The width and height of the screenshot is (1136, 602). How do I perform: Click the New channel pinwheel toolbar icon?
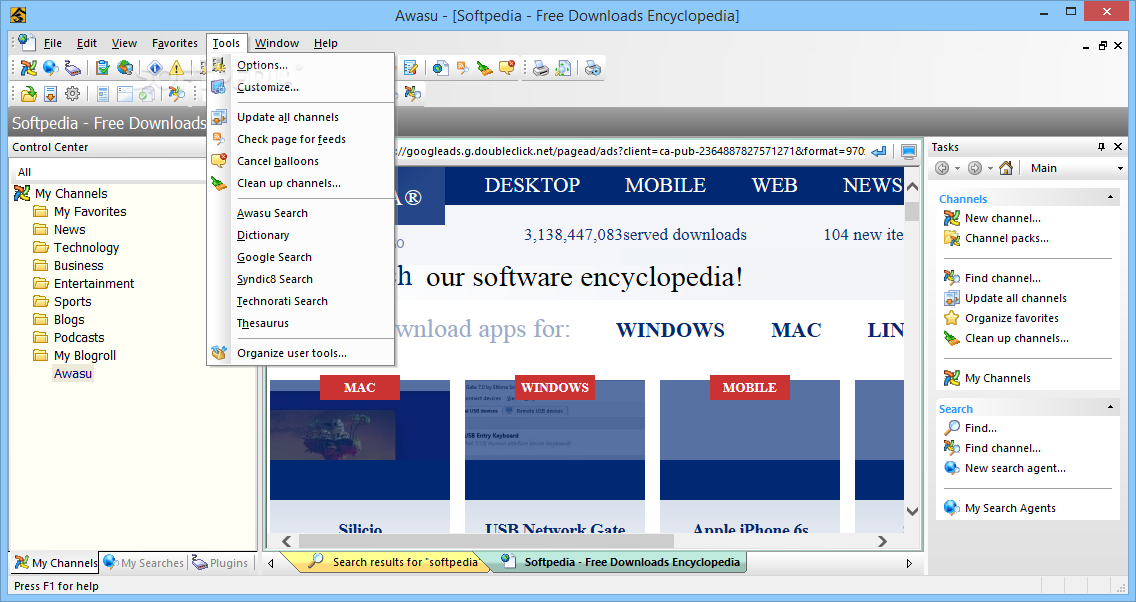28,68
